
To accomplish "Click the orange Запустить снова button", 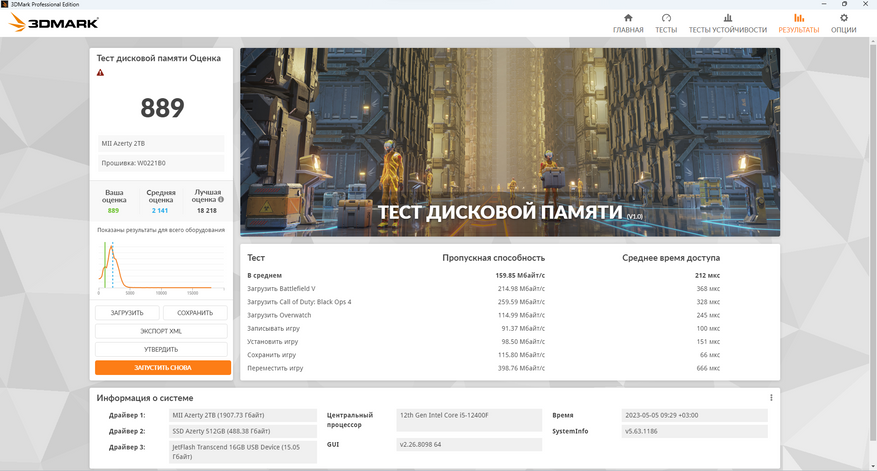I will coord(163,368).
